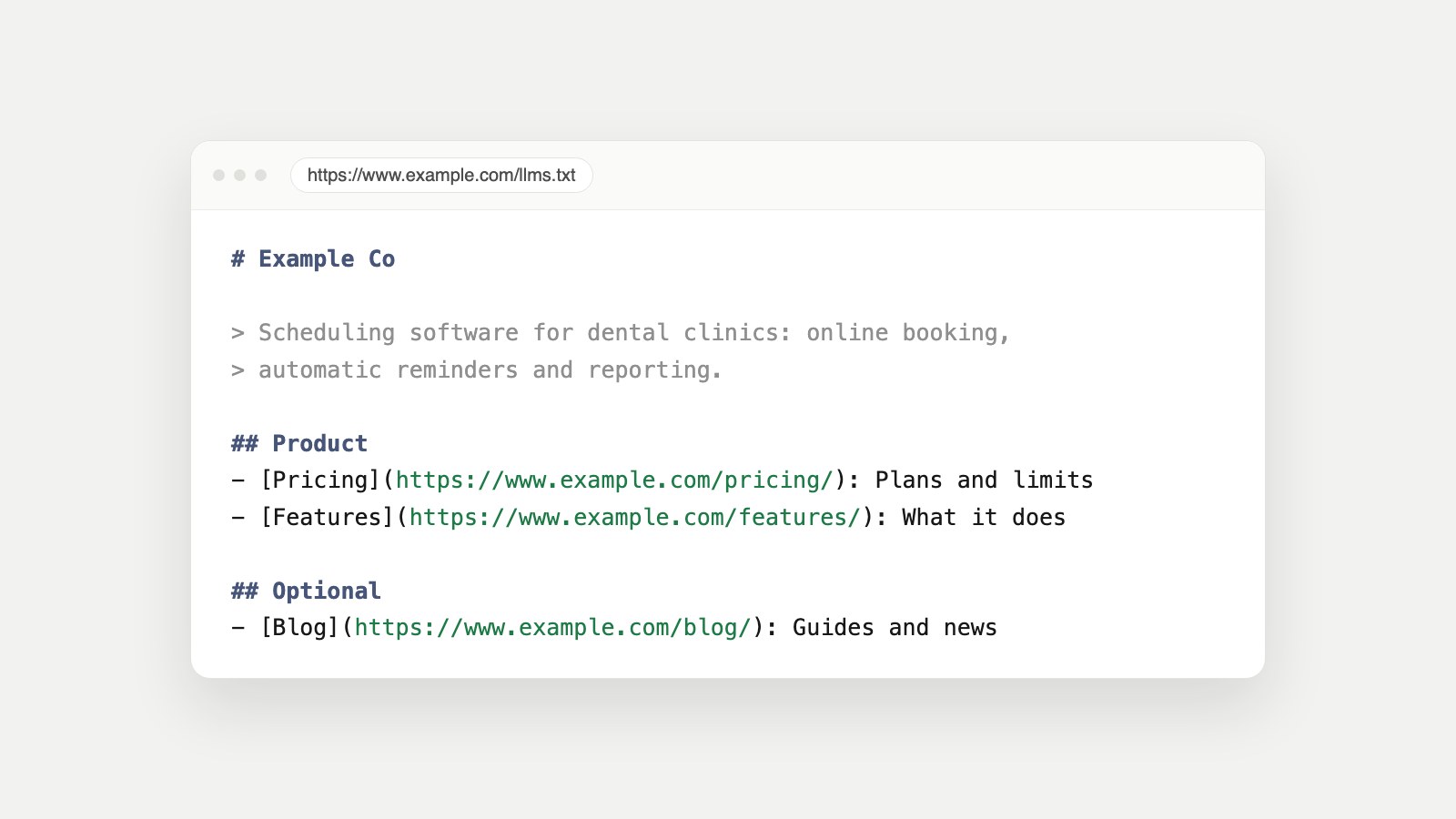The width and height of the screenshot is (1456, 819).
Task: Click the 'Plans and limits' description
Action: pos(984,480)
